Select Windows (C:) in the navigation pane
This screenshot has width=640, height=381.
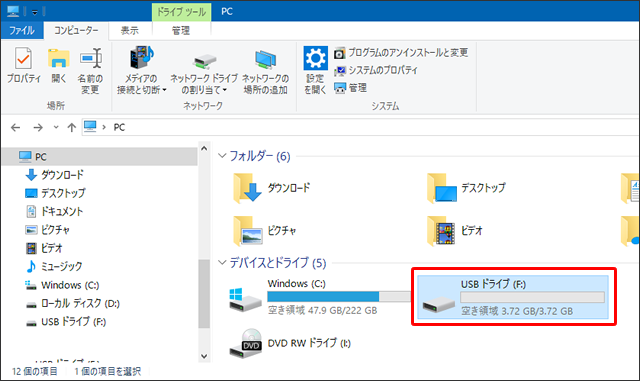62,285
